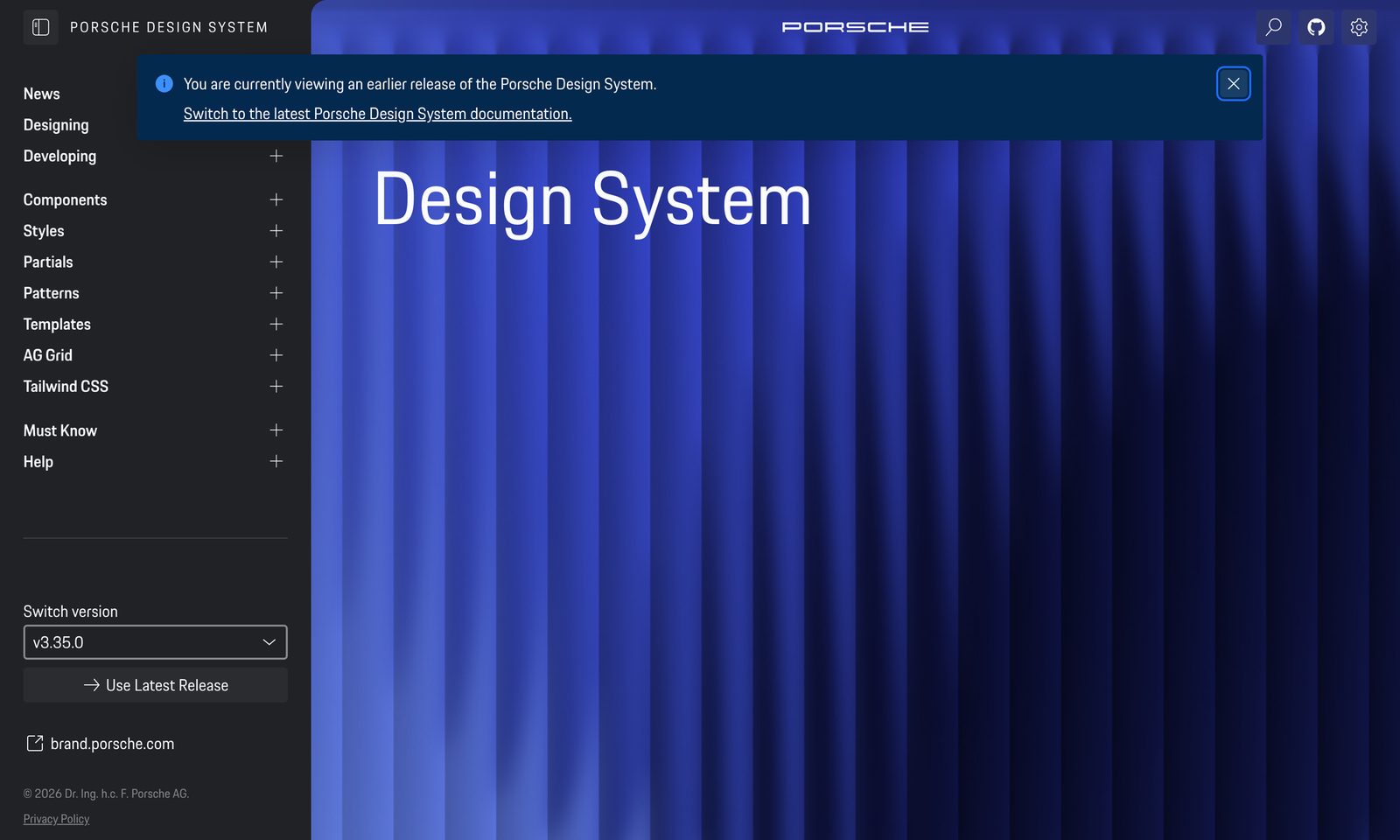The height and width of the screenshot is (840, 1400).
Task: Expand the Components section plus icon
Action: tap(276, 199)
